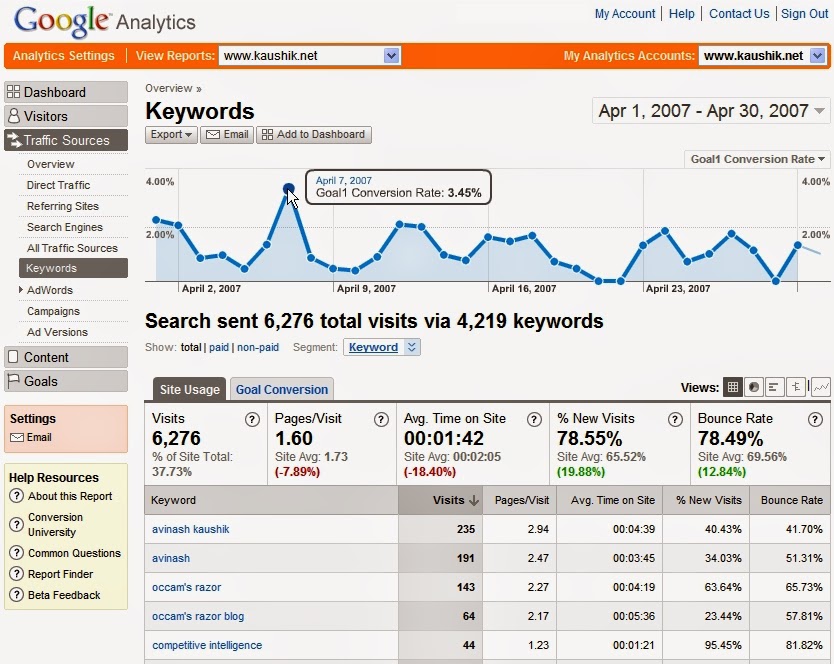Click About this Report link
The width and height of the screenshot is (834, 664).
click(70, 496)
